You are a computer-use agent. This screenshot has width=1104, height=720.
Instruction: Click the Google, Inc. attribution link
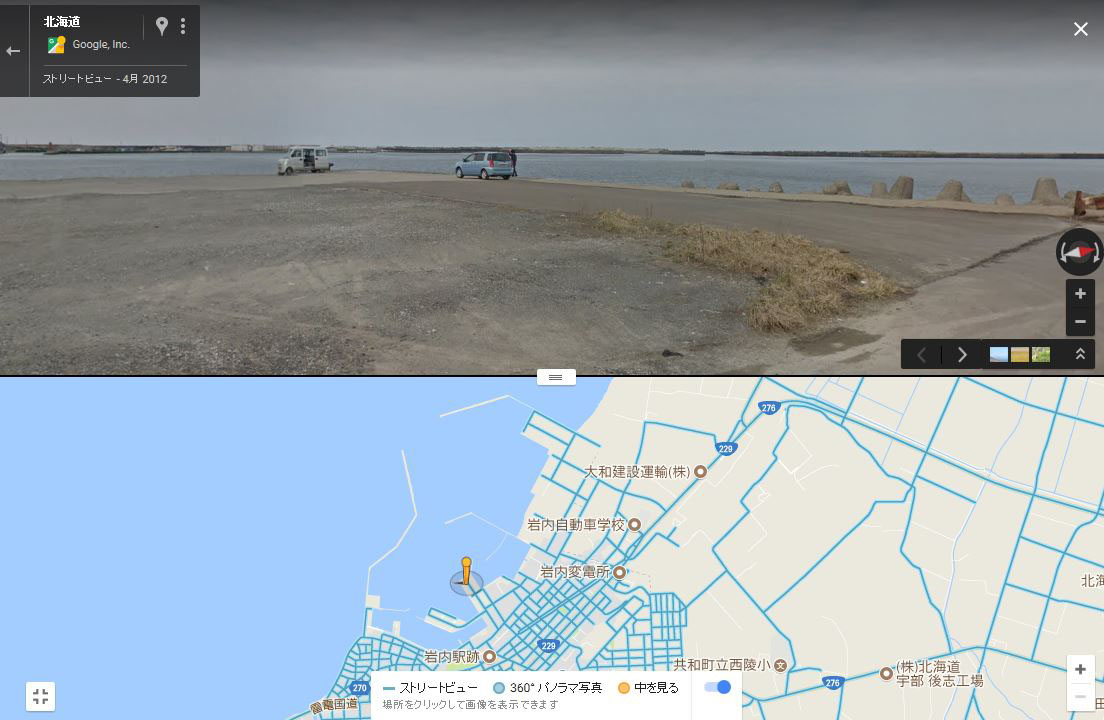click(101, 44)
